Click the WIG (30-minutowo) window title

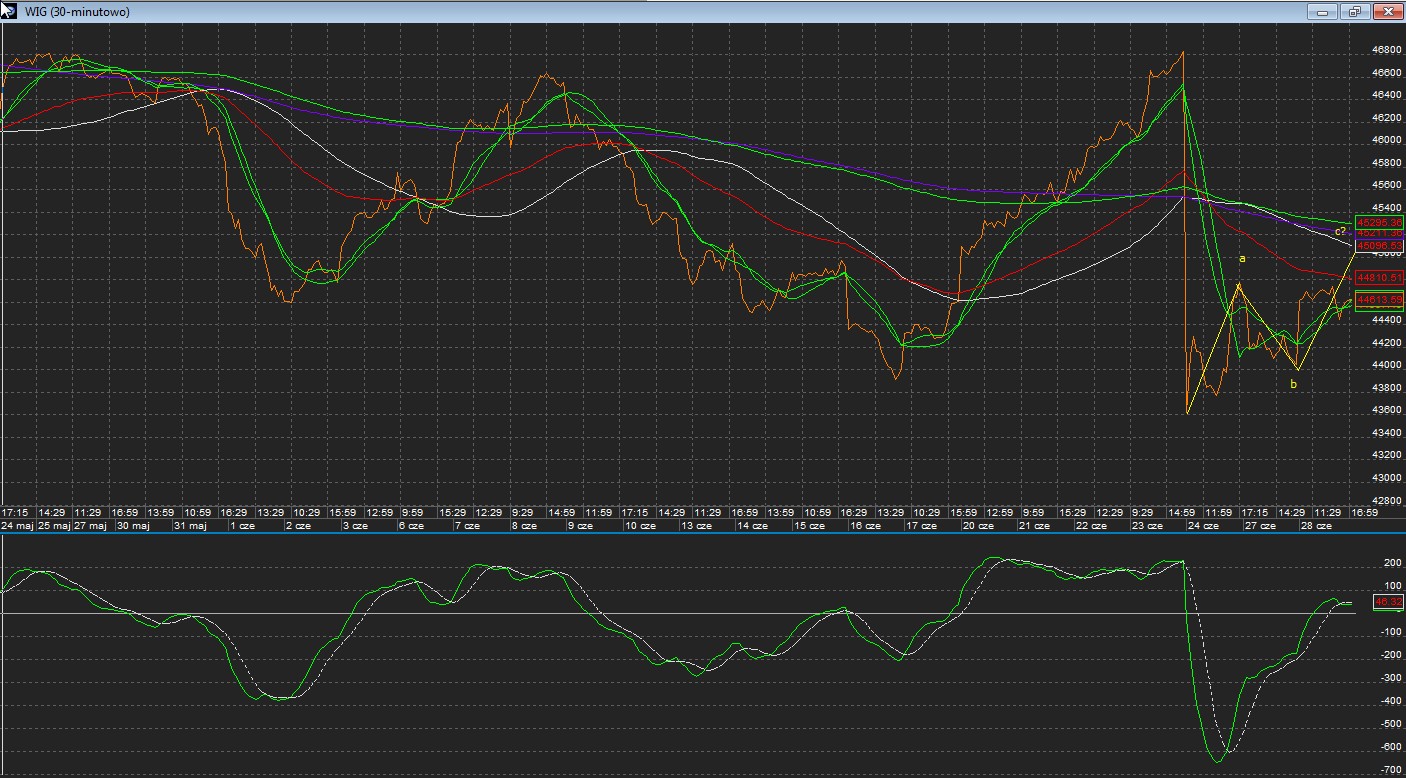(76, 12)
